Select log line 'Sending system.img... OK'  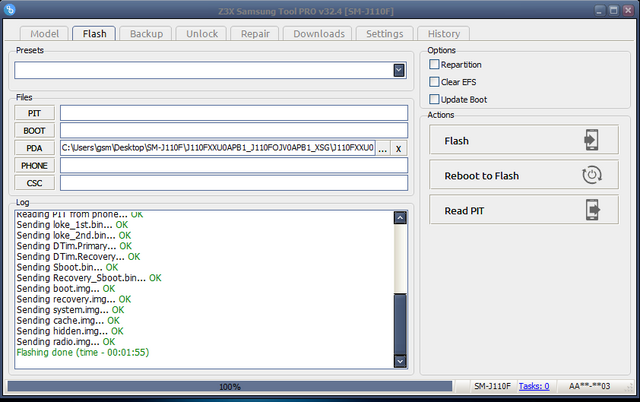pos(70,310)
